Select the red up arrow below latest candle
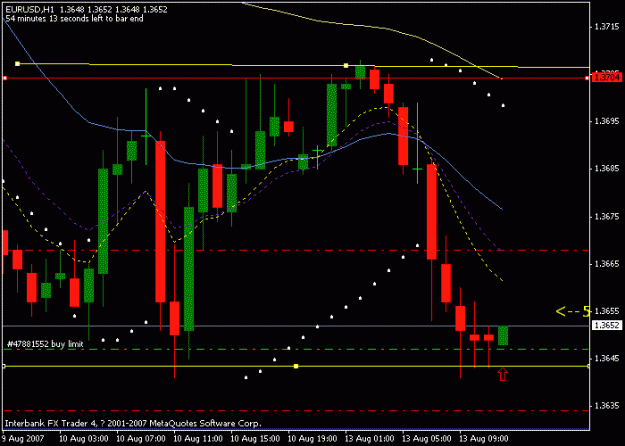This screenshot has height=446, width=625. point(503,374)
